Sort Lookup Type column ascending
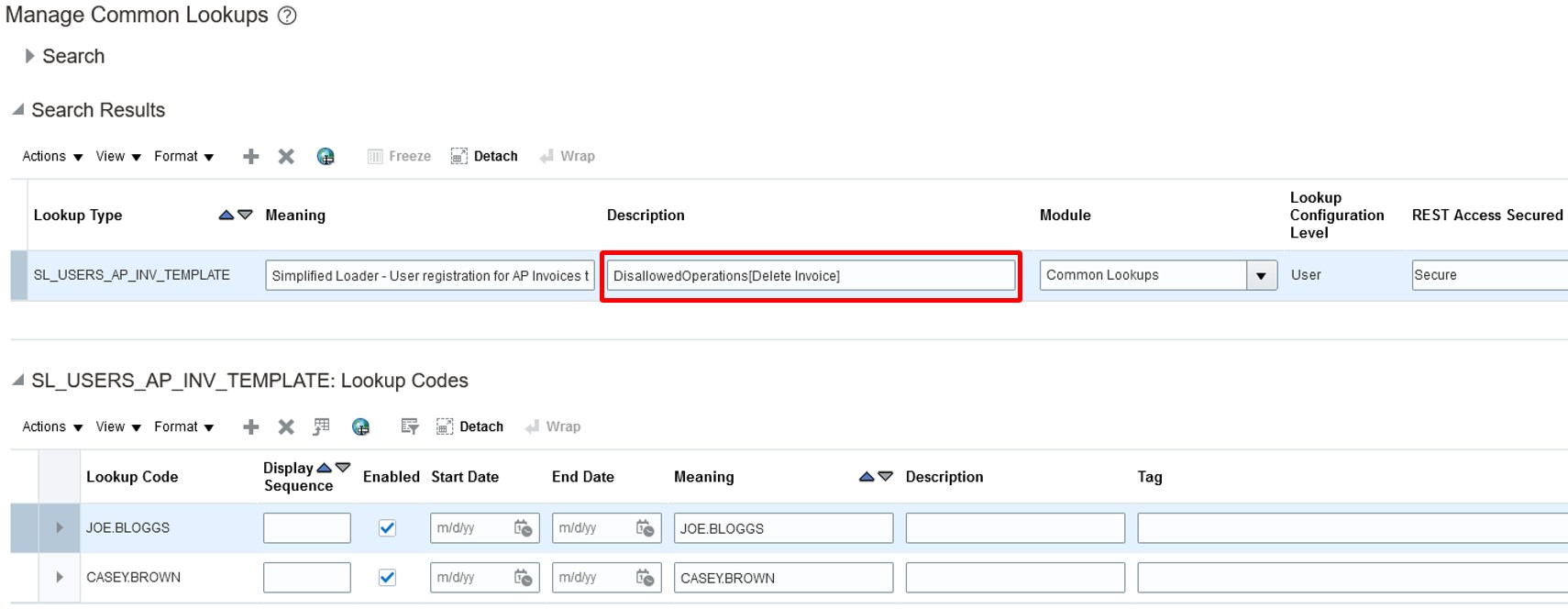This screenshot has height=609, width=1568. click(226, 215)
